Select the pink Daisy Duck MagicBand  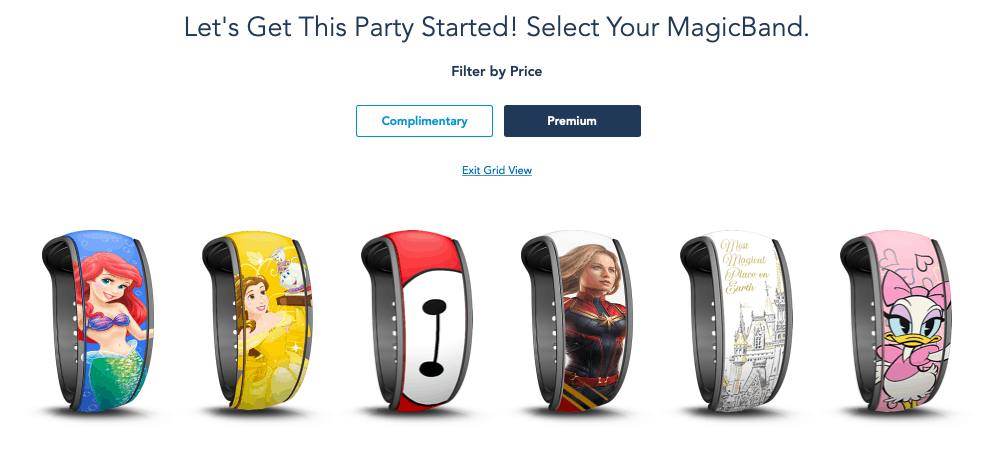click(x=896, y=321)
